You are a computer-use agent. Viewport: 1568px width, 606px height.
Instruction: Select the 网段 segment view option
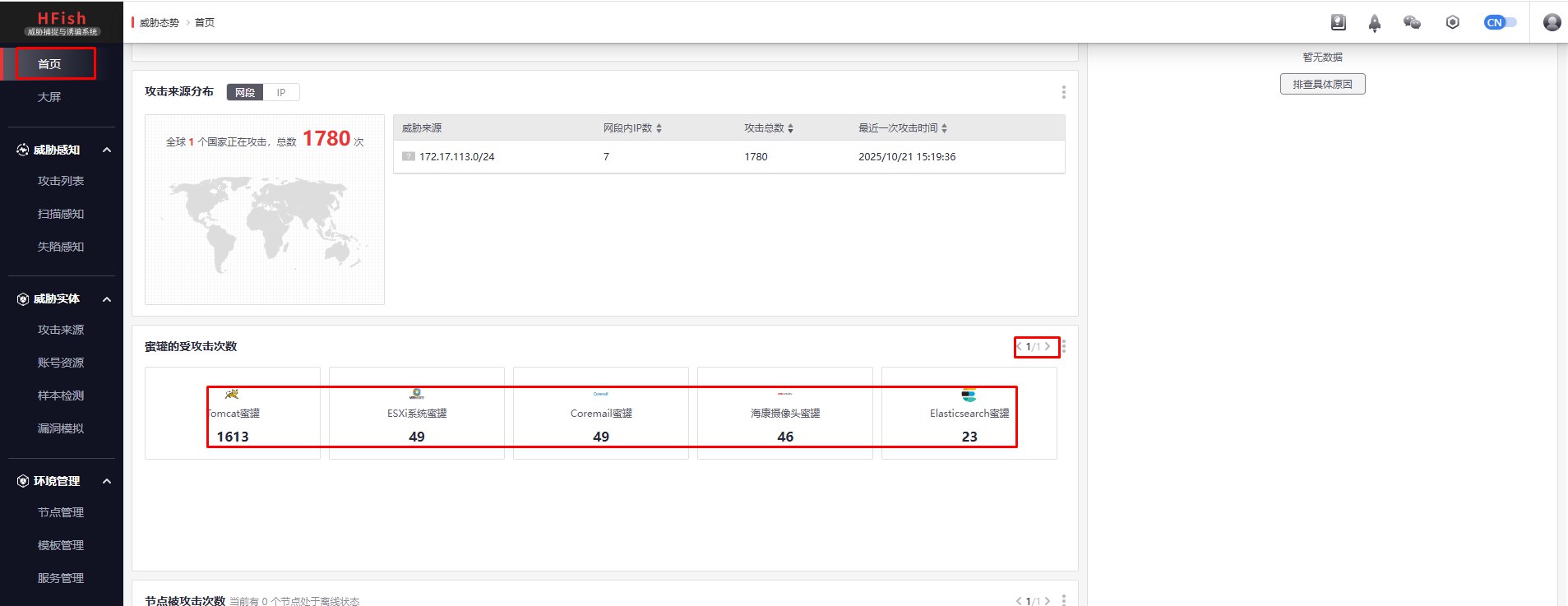click(245, 92)
